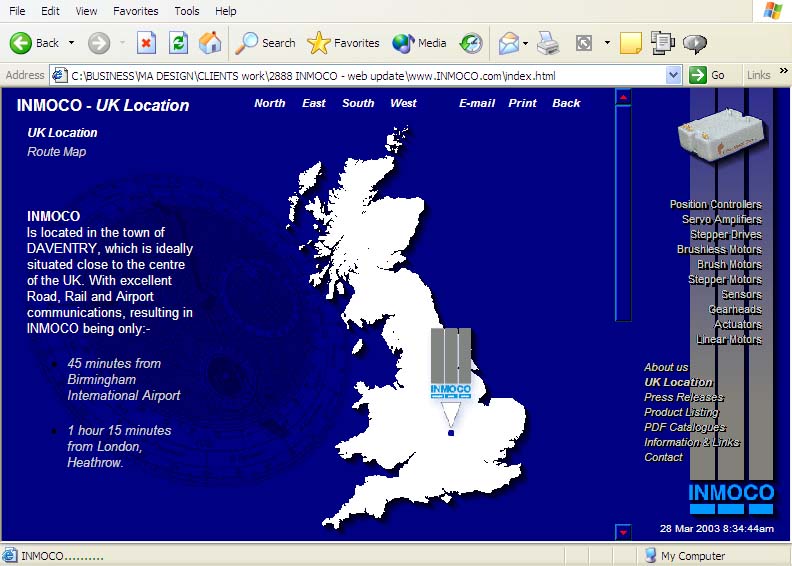Print page using printer icon
Image resolution: width=792 pixels, height=566 pixels.
coord(548,43)
